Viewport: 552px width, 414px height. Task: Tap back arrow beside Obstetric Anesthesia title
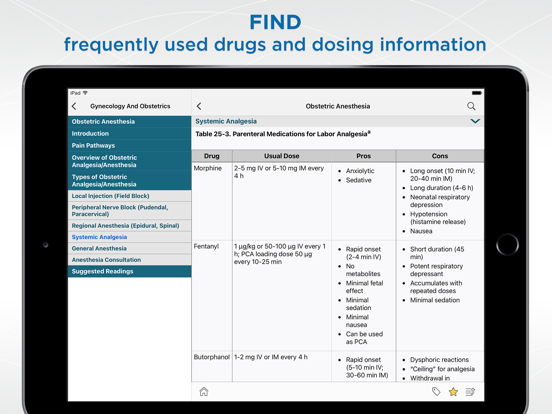pos(199,106)
